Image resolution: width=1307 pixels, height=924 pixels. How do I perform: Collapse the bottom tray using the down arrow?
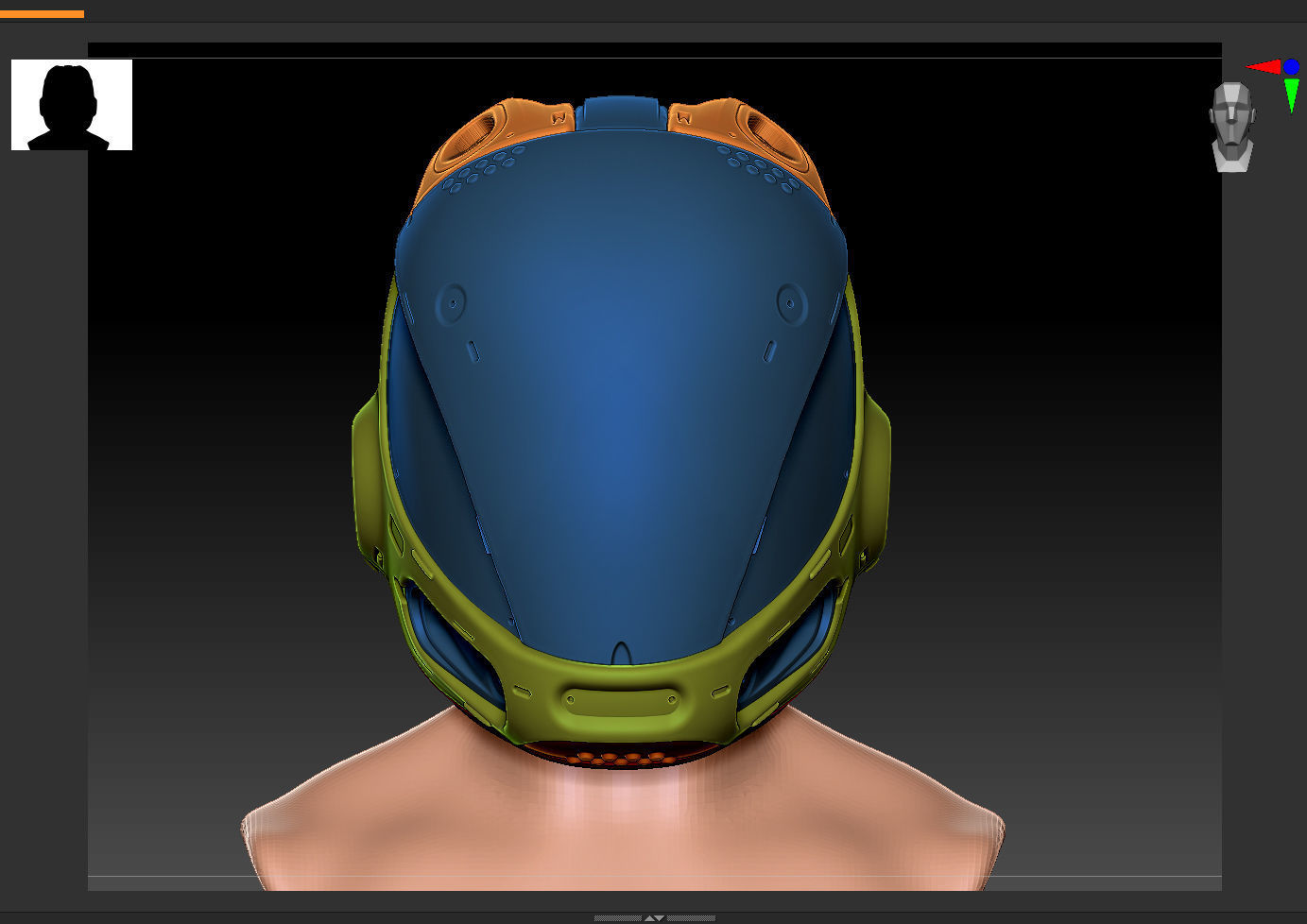point(660,918)
